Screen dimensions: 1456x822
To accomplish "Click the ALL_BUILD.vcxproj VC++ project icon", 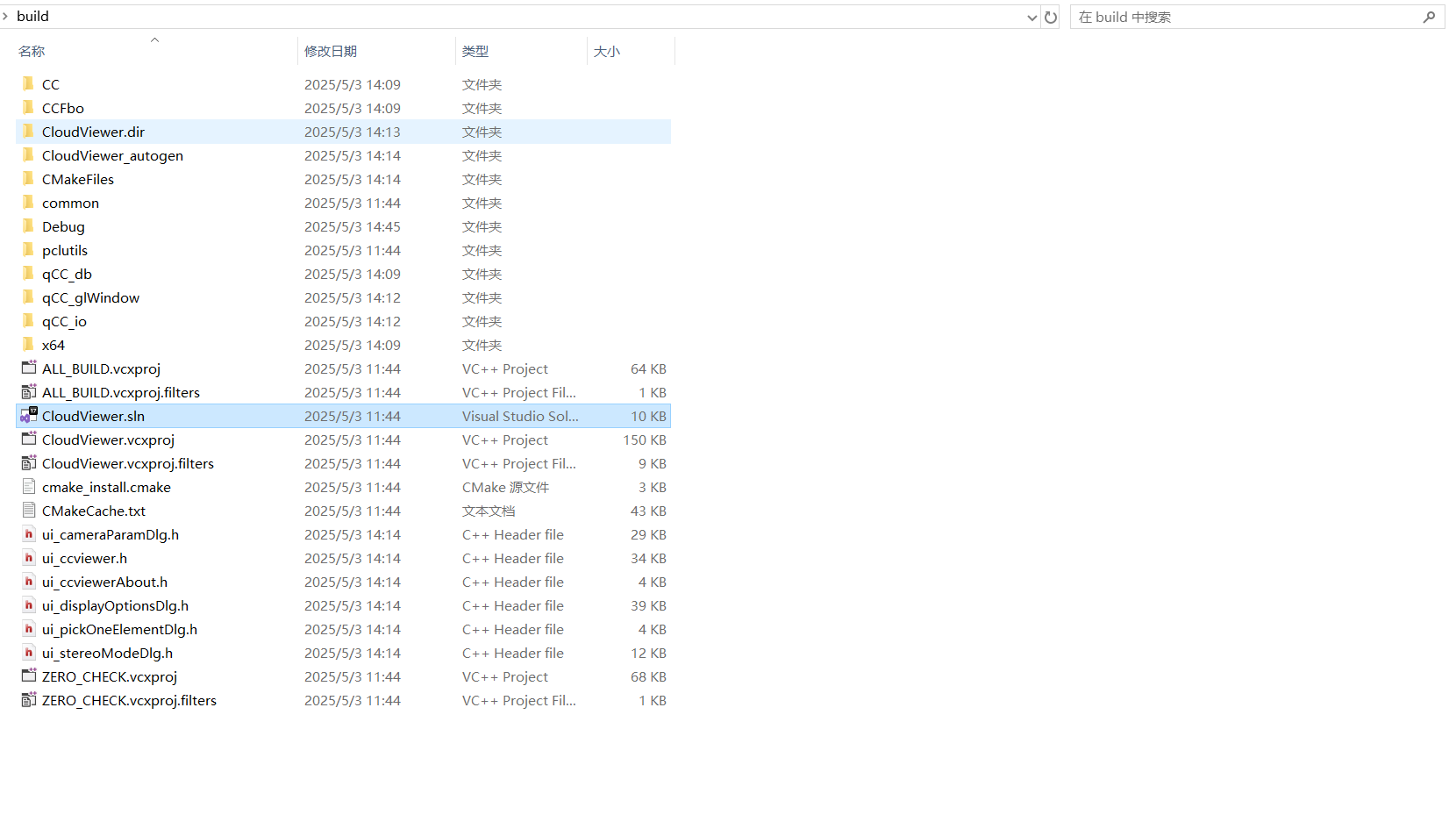I will coord(28,368).
